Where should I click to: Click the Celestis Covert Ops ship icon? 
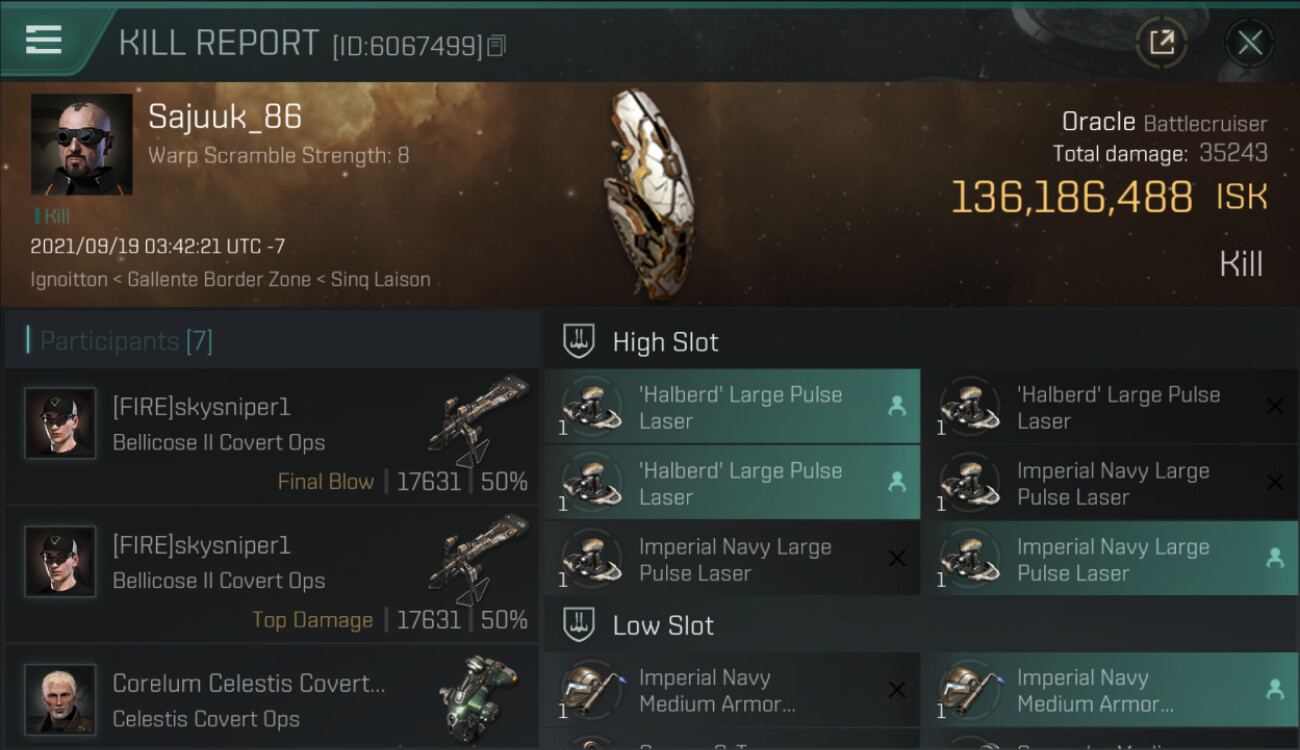coord(478,693)
